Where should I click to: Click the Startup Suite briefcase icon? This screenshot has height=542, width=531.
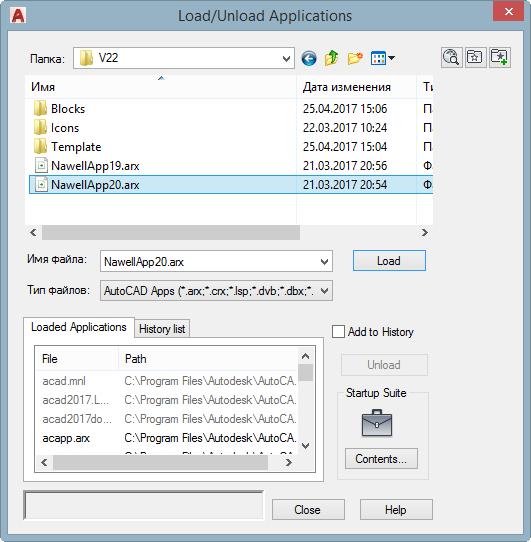pyautogui.click(x=377, y=423)
